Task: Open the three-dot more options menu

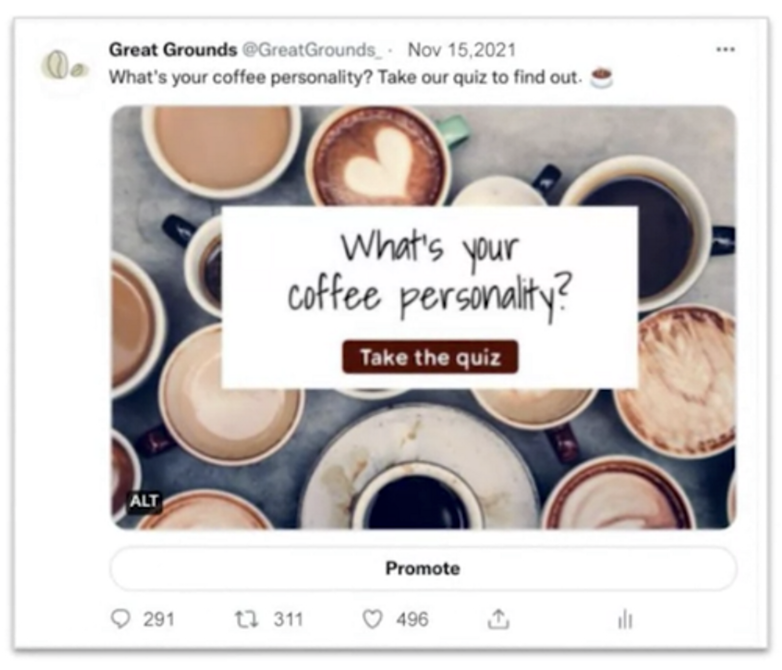Action: (725, 49)
